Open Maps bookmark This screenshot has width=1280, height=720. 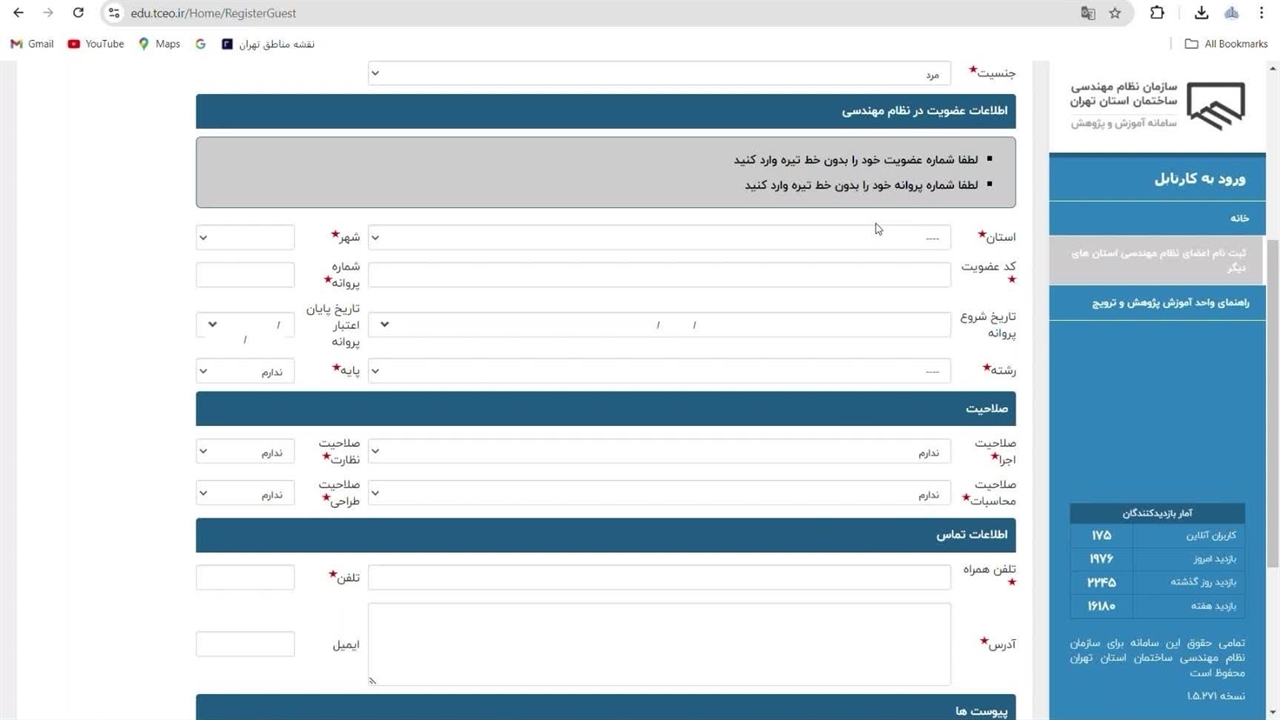coord(159,44)
